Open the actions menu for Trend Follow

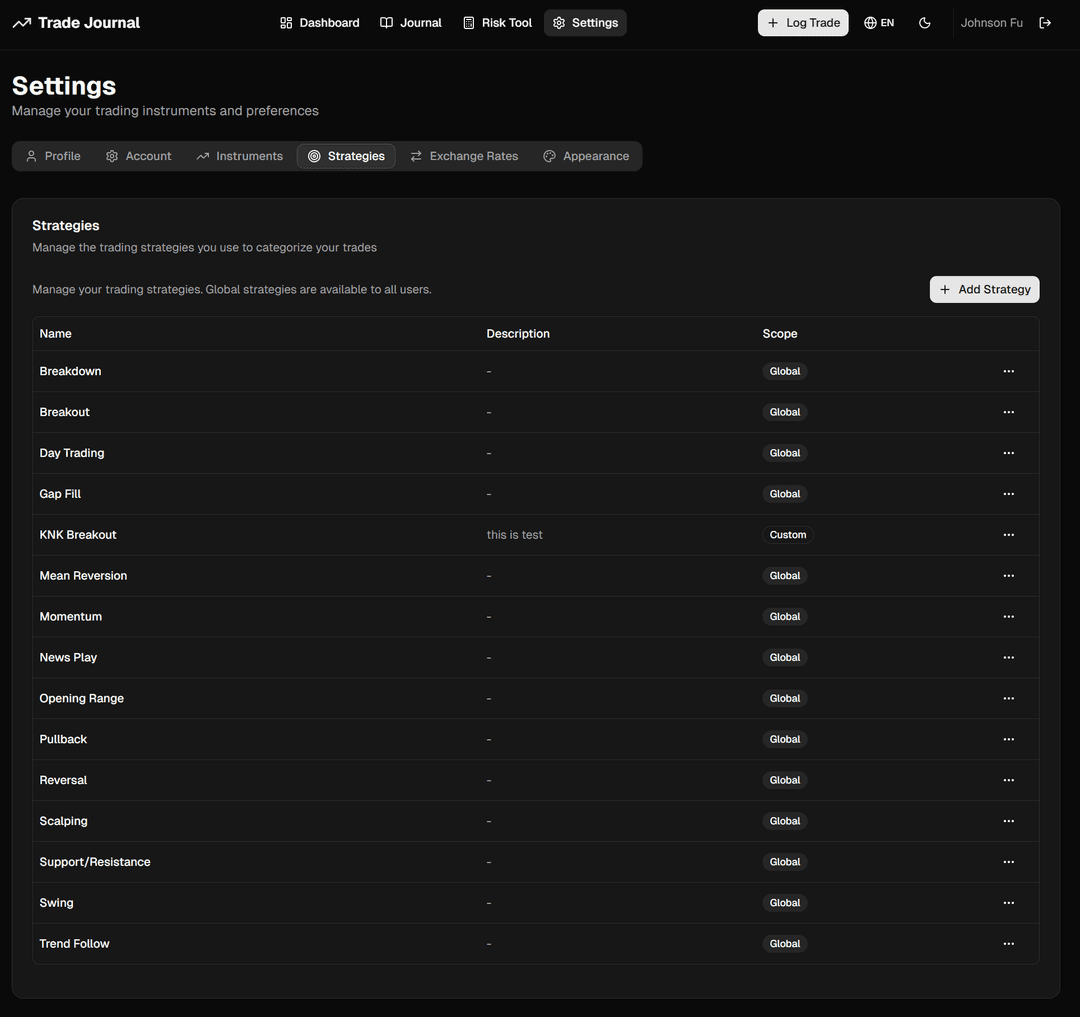pyautogui.click(x=1008, y=943)
